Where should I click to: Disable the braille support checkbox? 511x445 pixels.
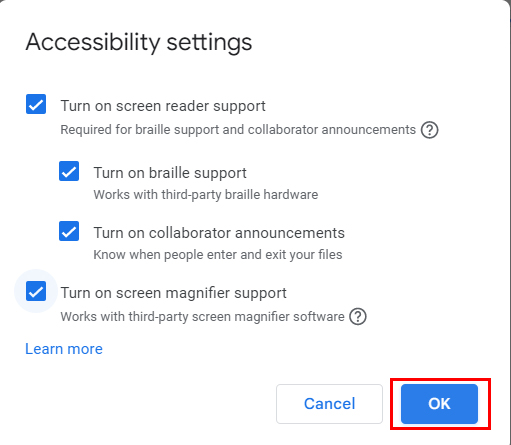69,171
